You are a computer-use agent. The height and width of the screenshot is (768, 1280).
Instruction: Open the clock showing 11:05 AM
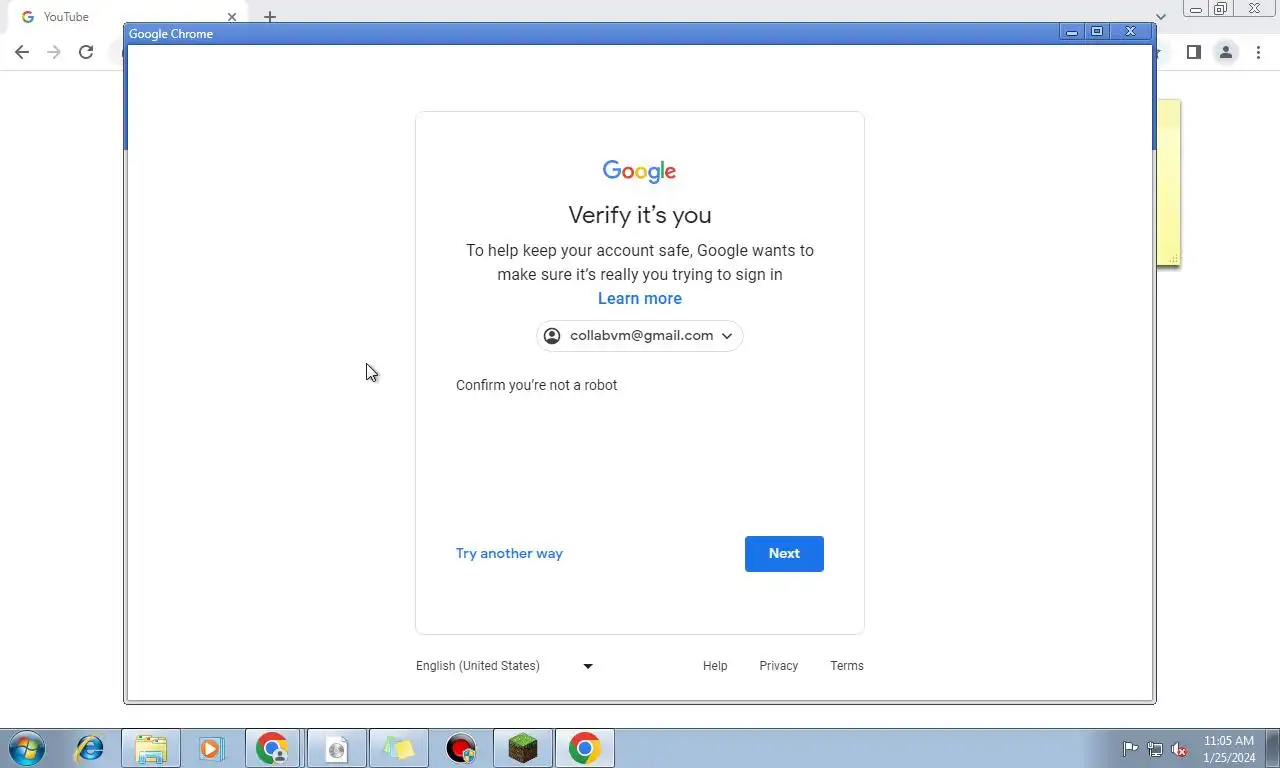(1229, 749)
